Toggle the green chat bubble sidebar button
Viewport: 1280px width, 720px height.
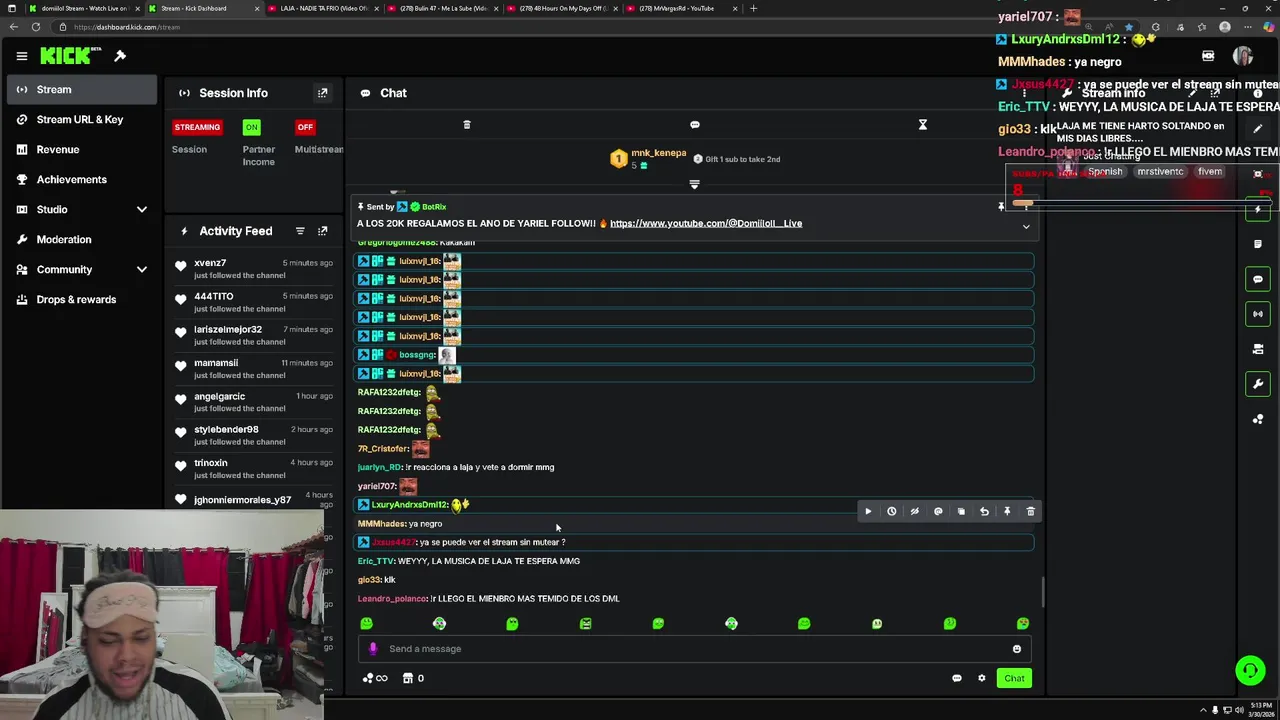coord(1258,279)
